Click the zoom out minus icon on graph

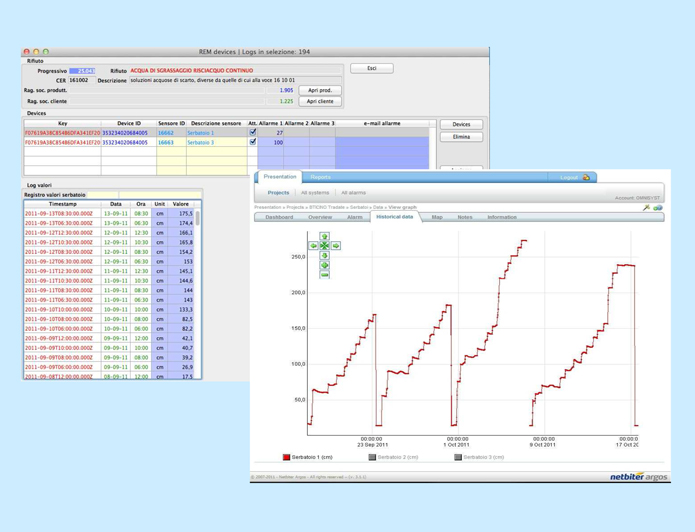point(324,274)
